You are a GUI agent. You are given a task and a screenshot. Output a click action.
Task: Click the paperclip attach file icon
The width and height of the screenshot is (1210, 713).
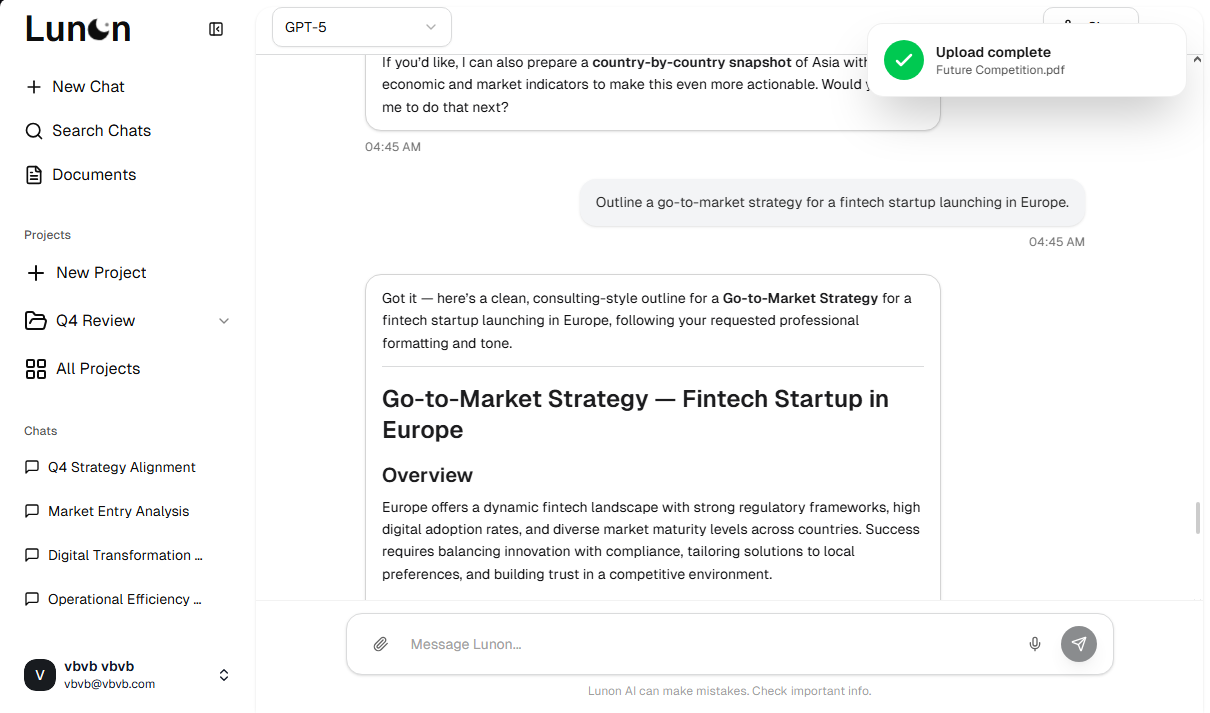coord(381,644)
